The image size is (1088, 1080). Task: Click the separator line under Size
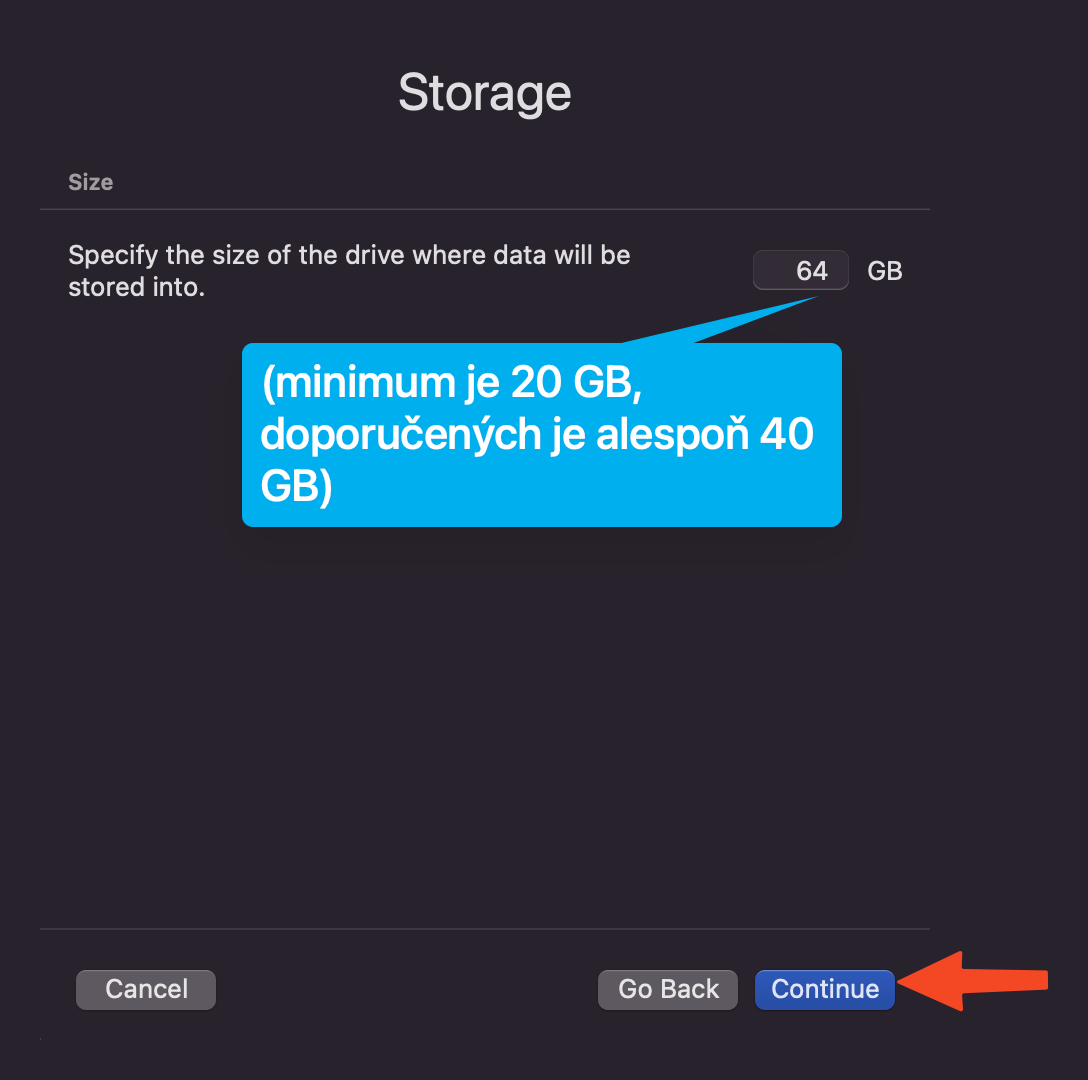click(484, 209)
